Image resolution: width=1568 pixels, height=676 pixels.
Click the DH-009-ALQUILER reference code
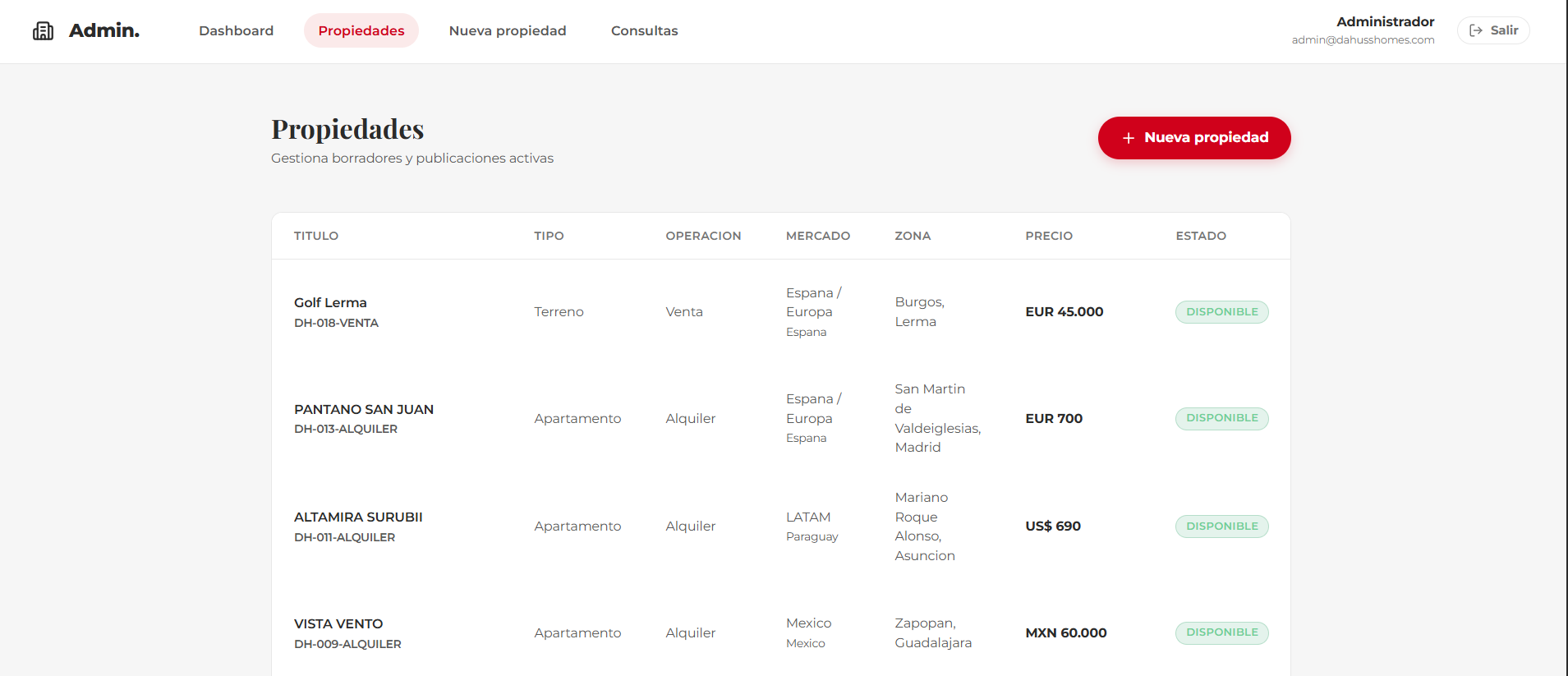tap(347, 644)
